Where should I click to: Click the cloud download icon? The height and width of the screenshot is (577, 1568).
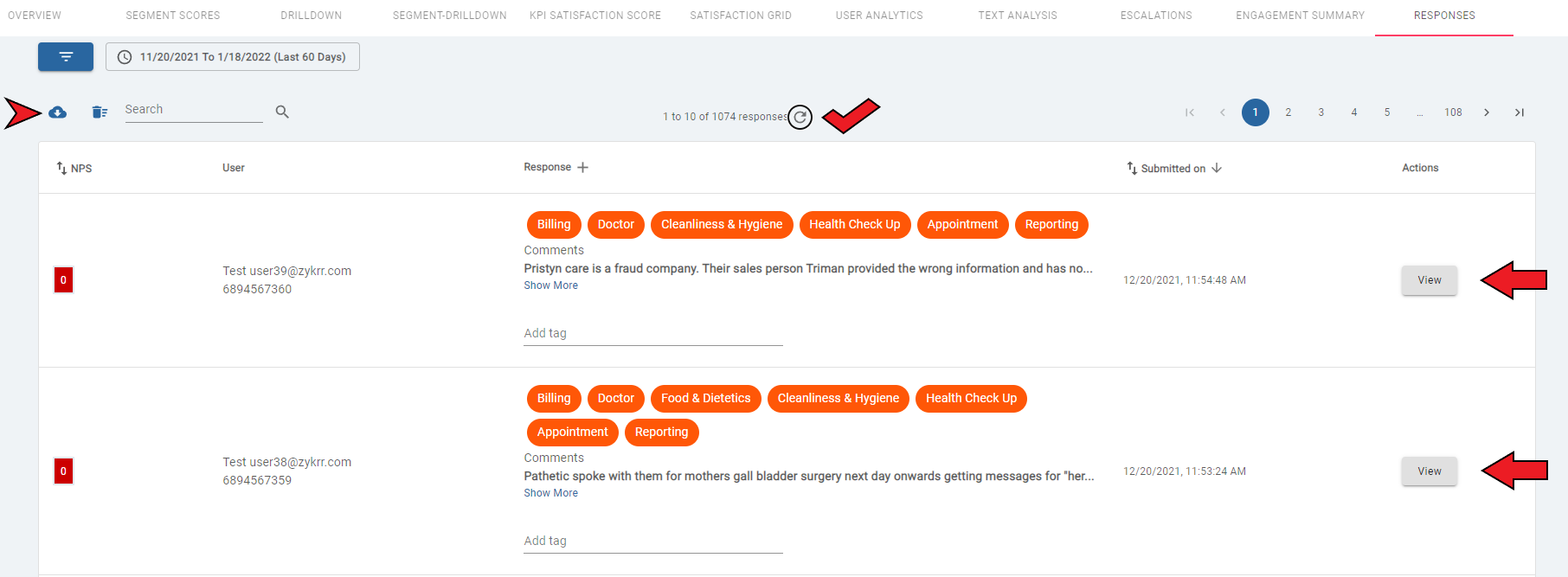pyautogui.click(x=57, y=112)
